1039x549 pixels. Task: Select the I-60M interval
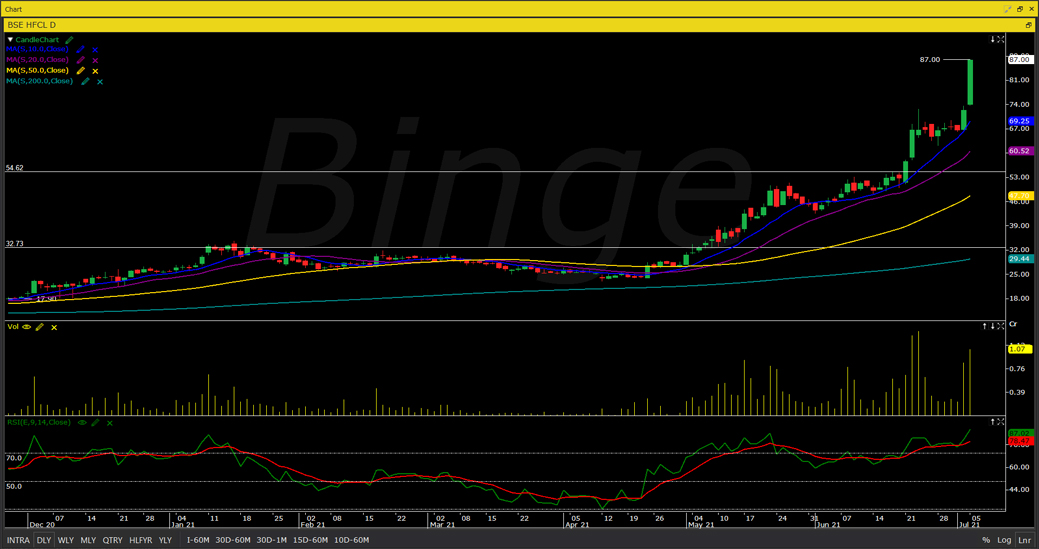coord(197,540)
